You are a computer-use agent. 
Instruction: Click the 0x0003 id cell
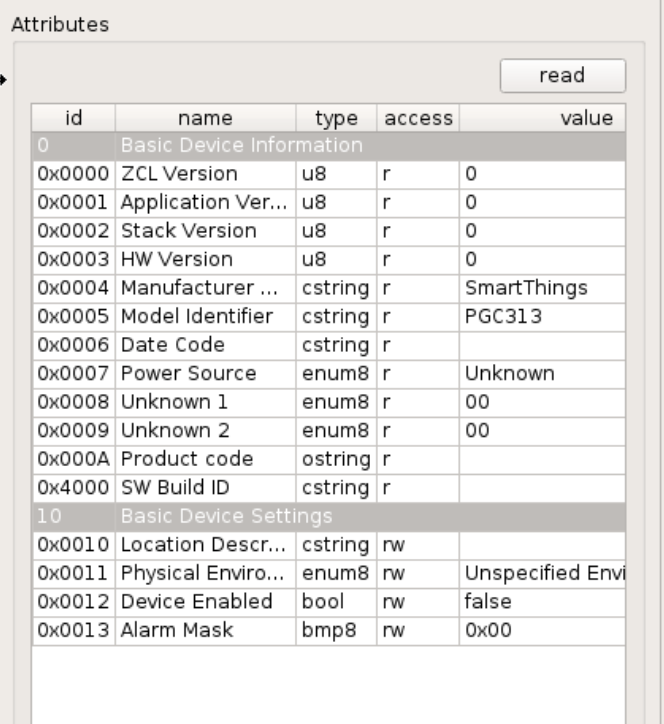click(73, 259)
